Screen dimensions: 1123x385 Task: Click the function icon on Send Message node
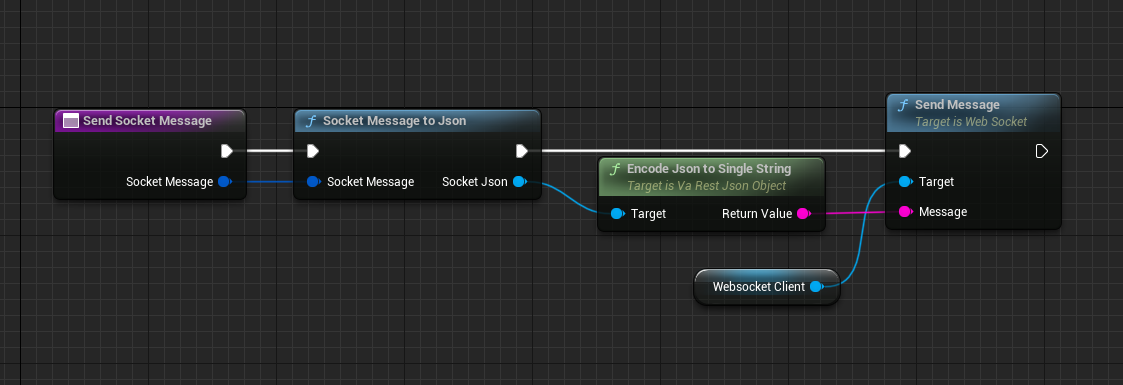click(904, 105)
